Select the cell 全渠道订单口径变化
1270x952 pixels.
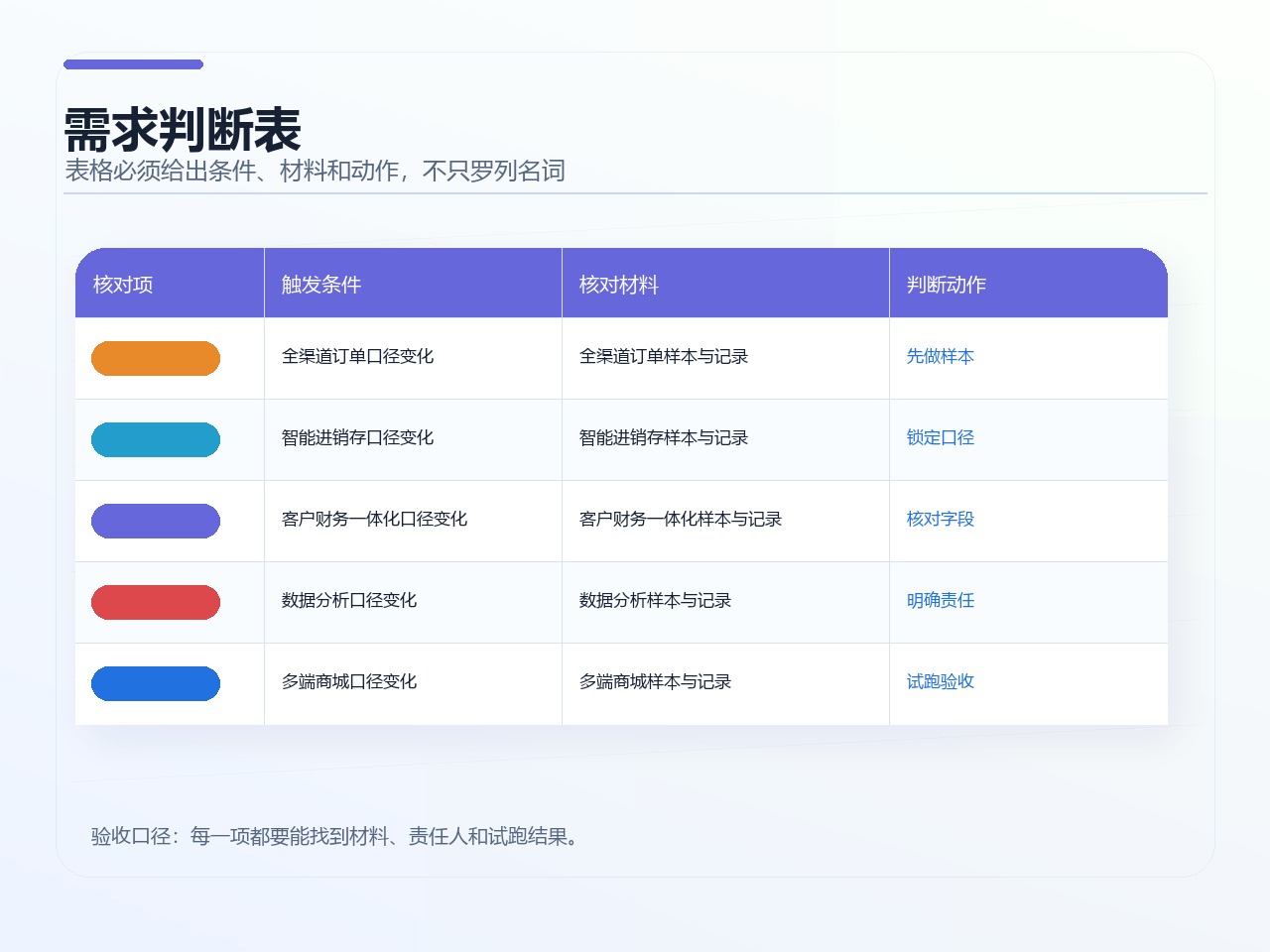(x=413, y=358)
